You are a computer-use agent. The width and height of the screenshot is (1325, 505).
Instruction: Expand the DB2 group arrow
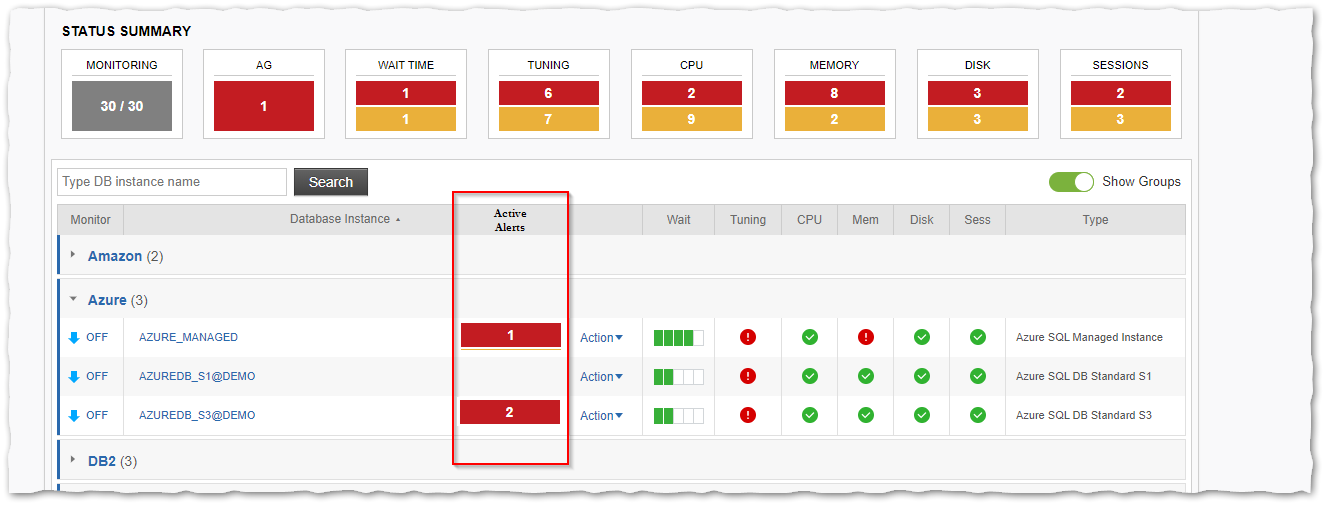[x=73, y=460]
